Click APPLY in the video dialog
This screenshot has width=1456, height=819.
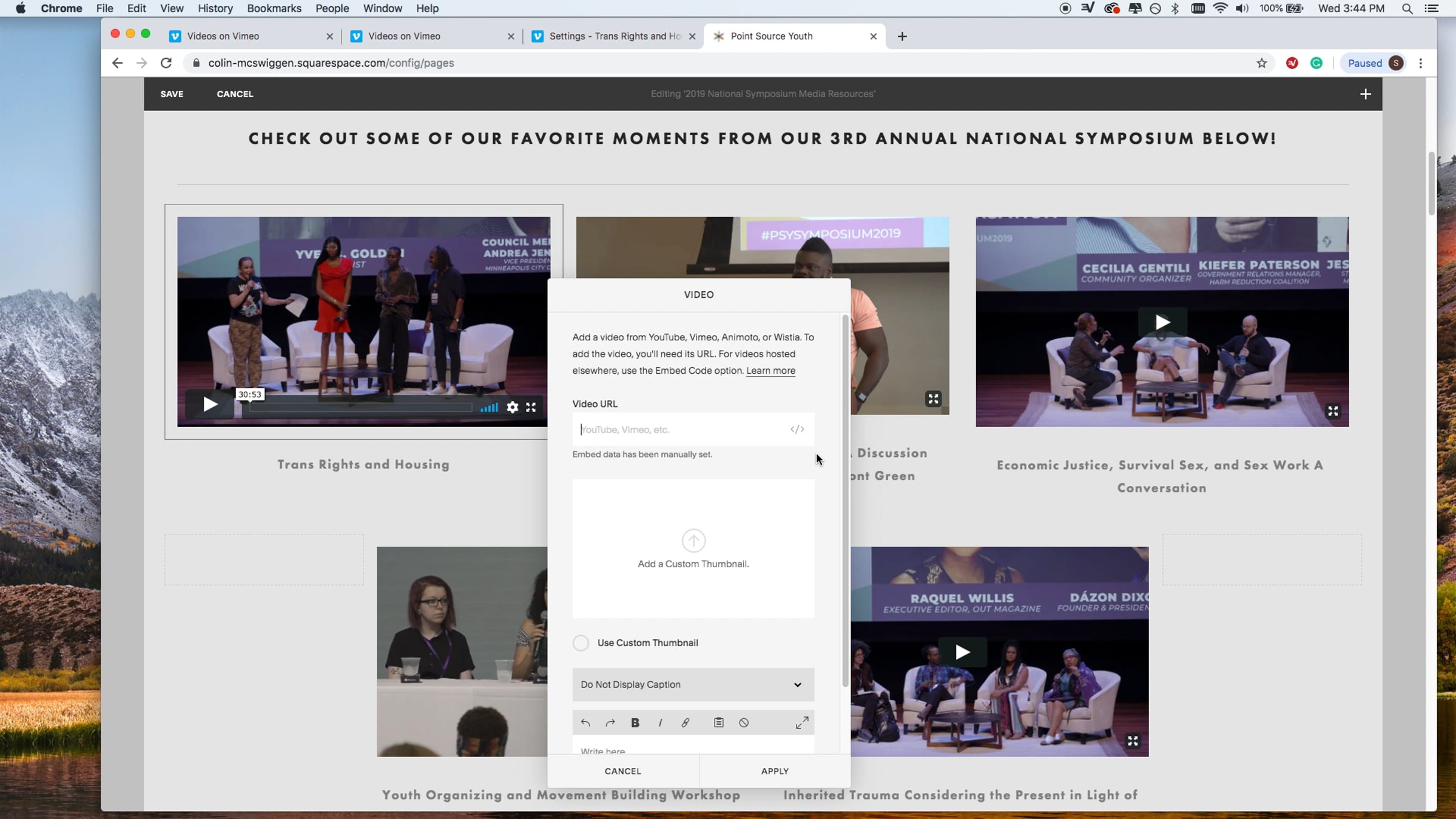coord(775,771)
